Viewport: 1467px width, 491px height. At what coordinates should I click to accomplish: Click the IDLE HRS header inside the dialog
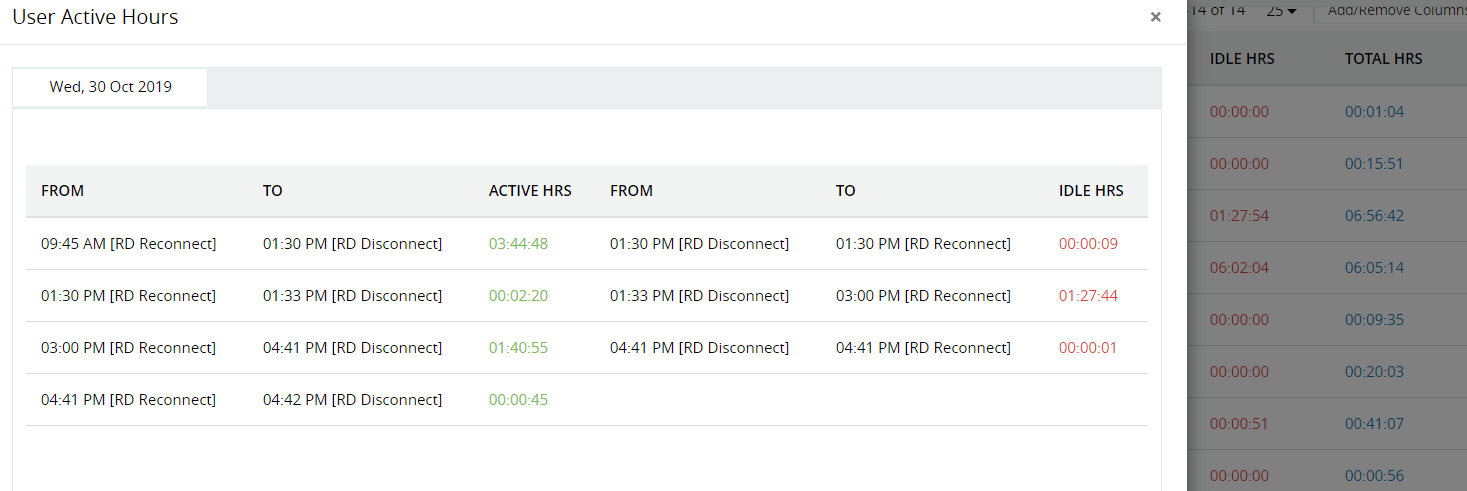1091,191
